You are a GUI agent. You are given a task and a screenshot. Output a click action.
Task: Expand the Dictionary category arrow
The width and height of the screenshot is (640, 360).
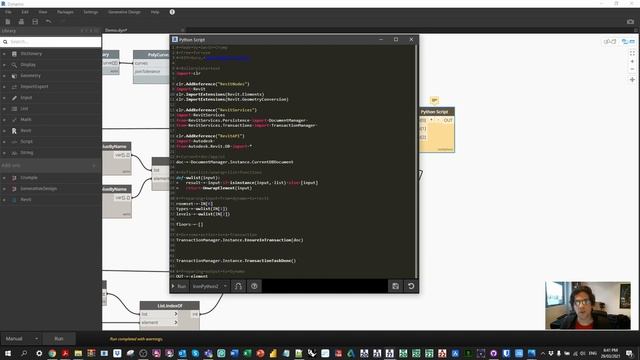pyautogui.click(x=4, y=54)
